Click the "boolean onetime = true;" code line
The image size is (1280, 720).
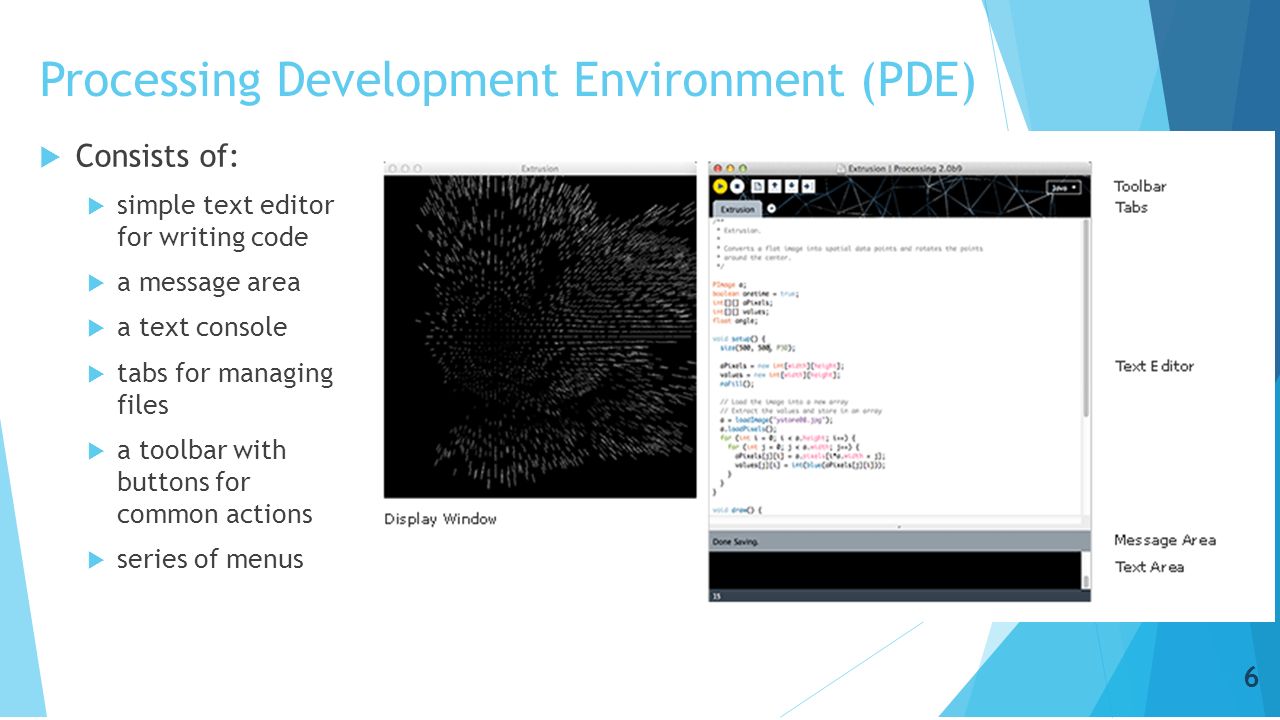pos(755,294)
